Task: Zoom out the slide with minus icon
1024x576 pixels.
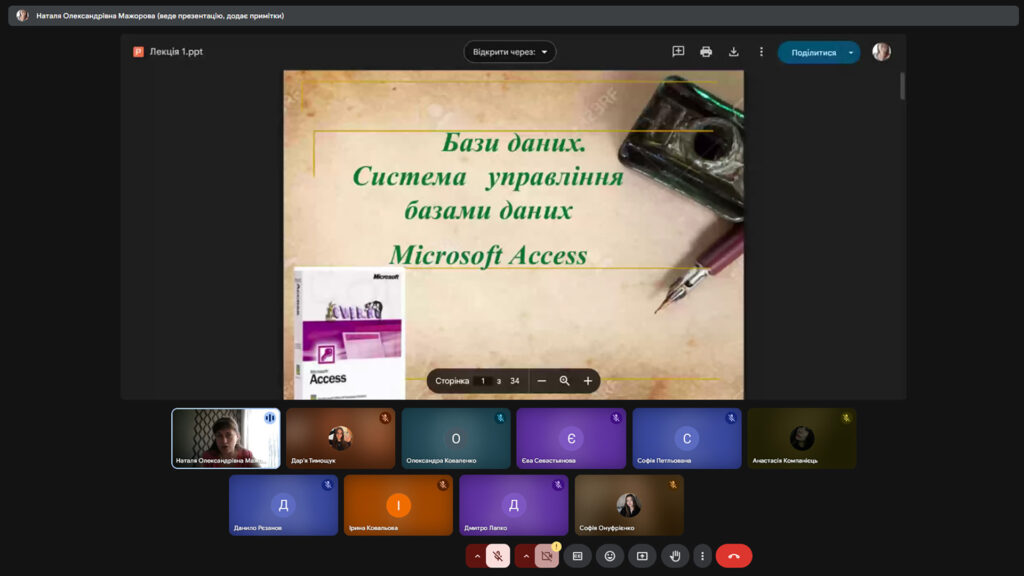Action: tap(541, 381)
